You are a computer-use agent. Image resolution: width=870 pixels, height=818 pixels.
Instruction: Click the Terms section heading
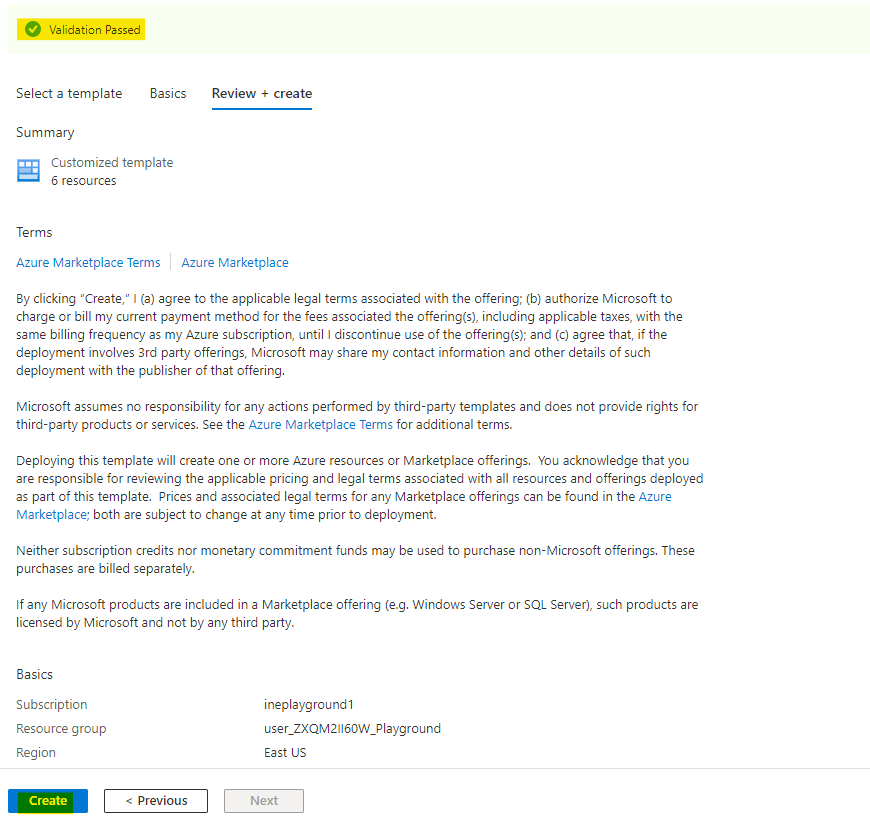34,232
